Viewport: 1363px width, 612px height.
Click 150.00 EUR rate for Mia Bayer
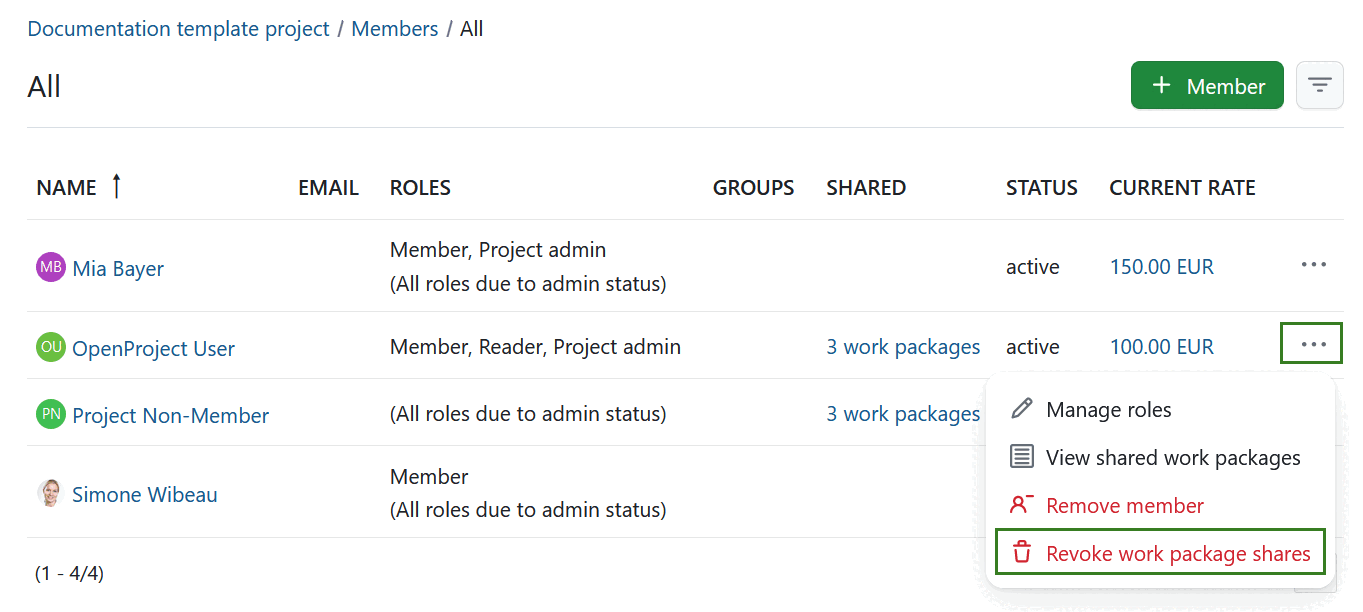coord(1161,266)
